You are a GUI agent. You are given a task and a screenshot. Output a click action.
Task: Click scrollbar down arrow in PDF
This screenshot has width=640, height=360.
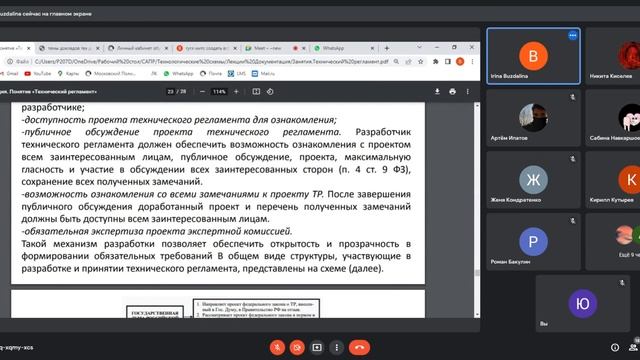click(x=477, y=315)
